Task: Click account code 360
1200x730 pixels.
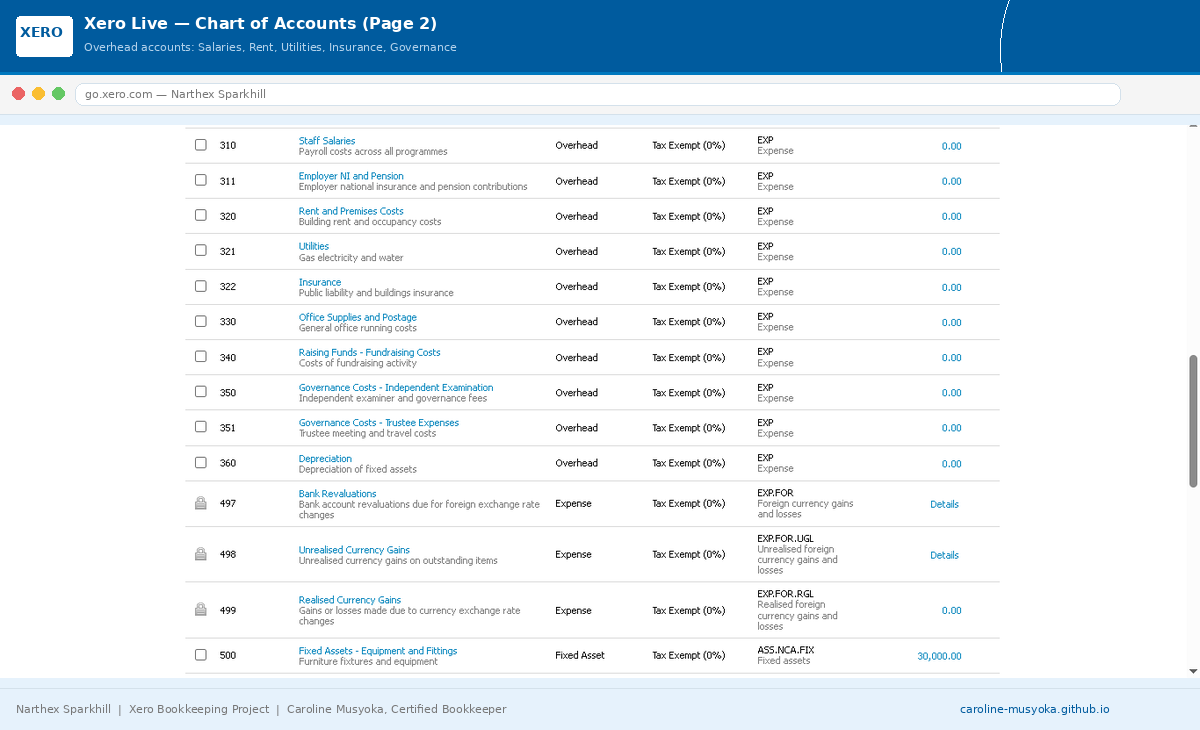Action: (x=228, y=463)
